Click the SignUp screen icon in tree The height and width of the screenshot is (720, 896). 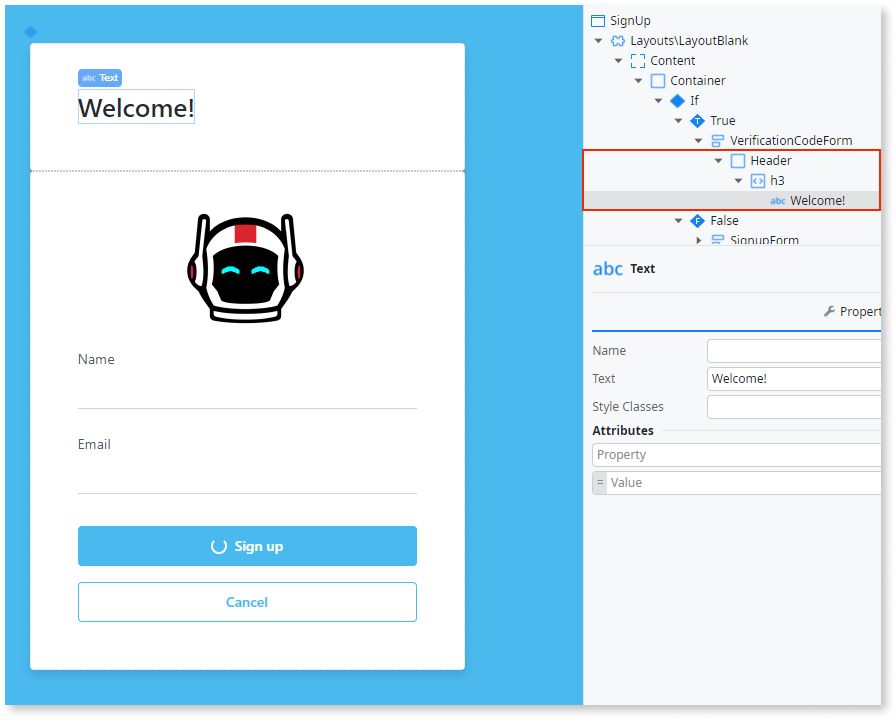point(598,20)
